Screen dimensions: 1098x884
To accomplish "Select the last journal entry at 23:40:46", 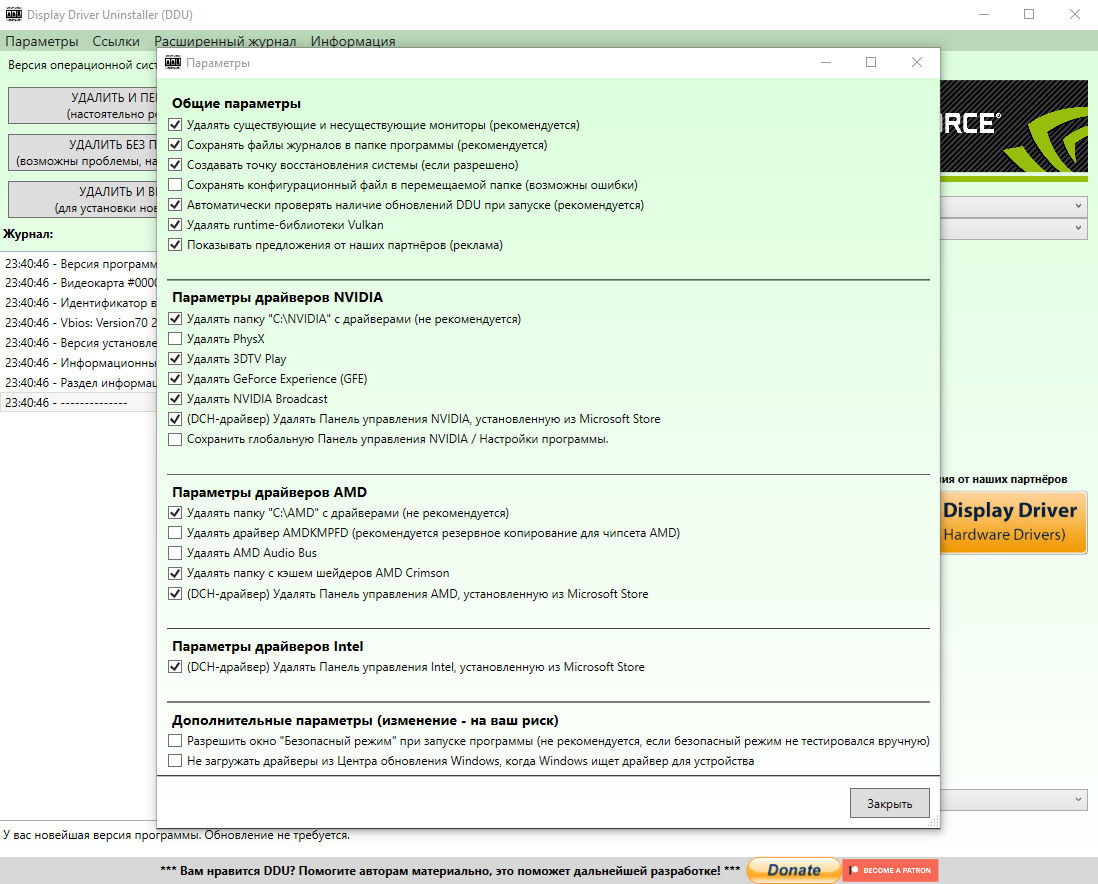I will (x=78, y=403).
